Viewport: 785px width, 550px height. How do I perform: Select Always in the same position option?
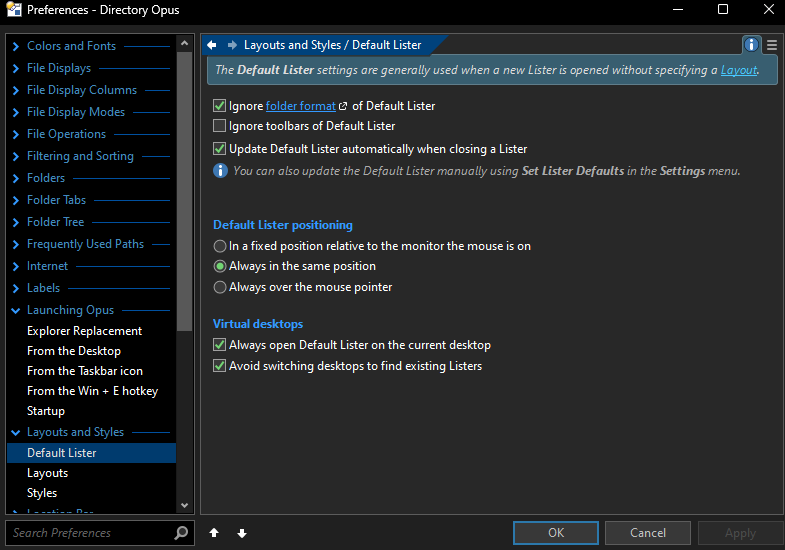coord(220,266)
